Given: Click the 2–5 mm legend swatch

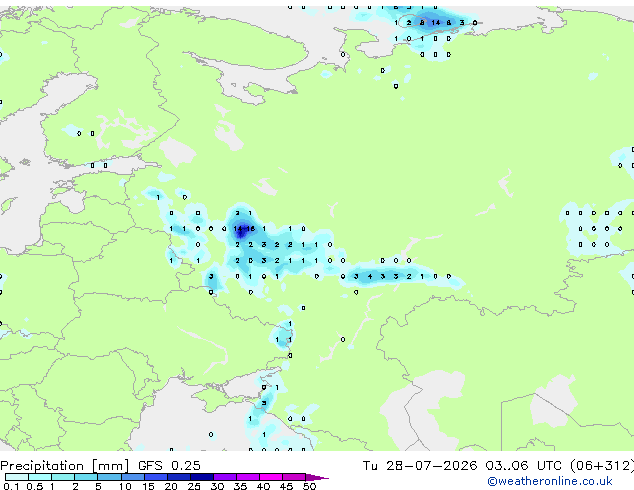Looking at the screenshot, I should pos(86,477).
